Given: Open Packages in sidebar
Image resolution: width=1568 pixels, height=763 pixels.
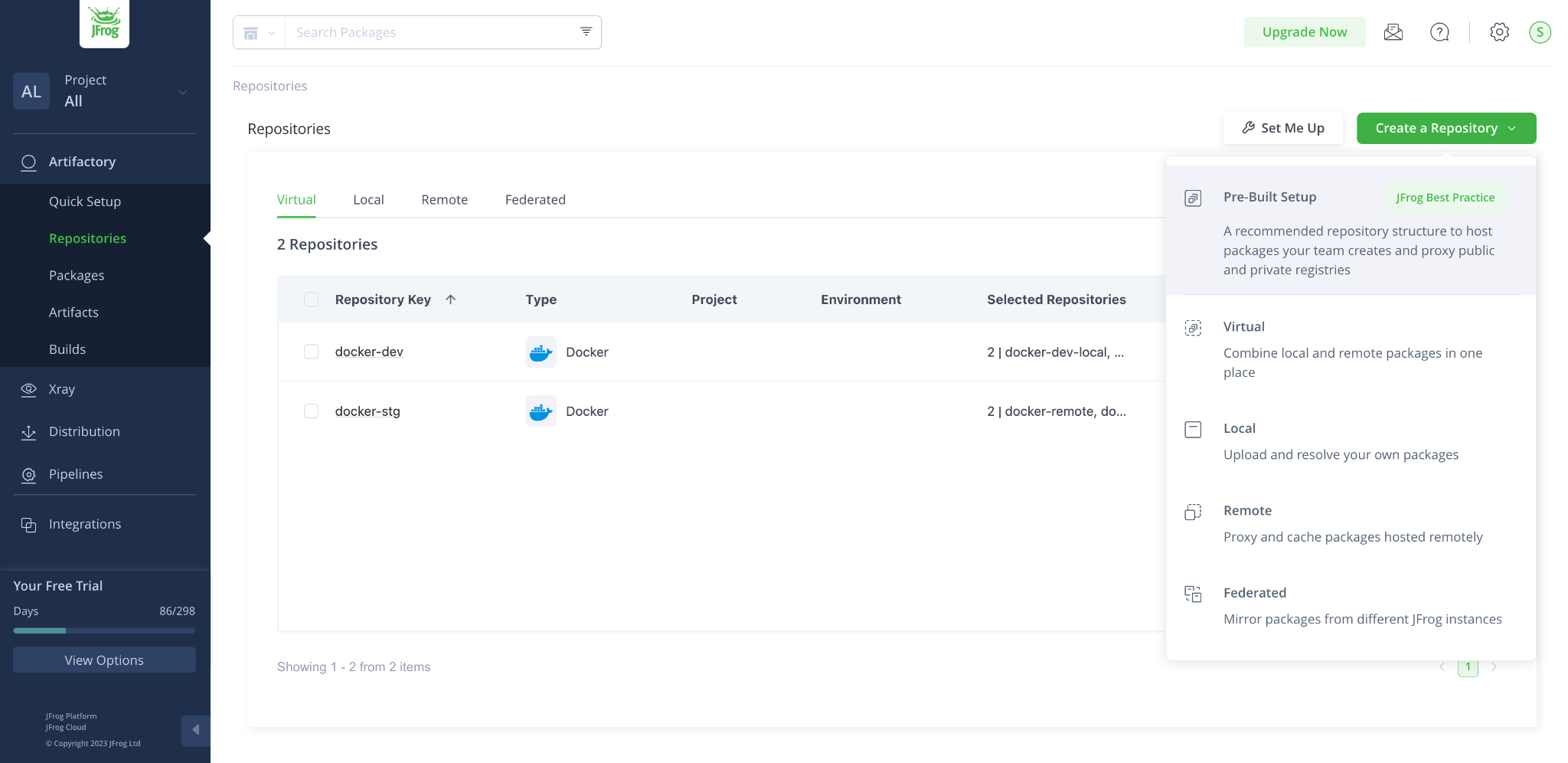Looking at the screenshot, I should (77, 276).
